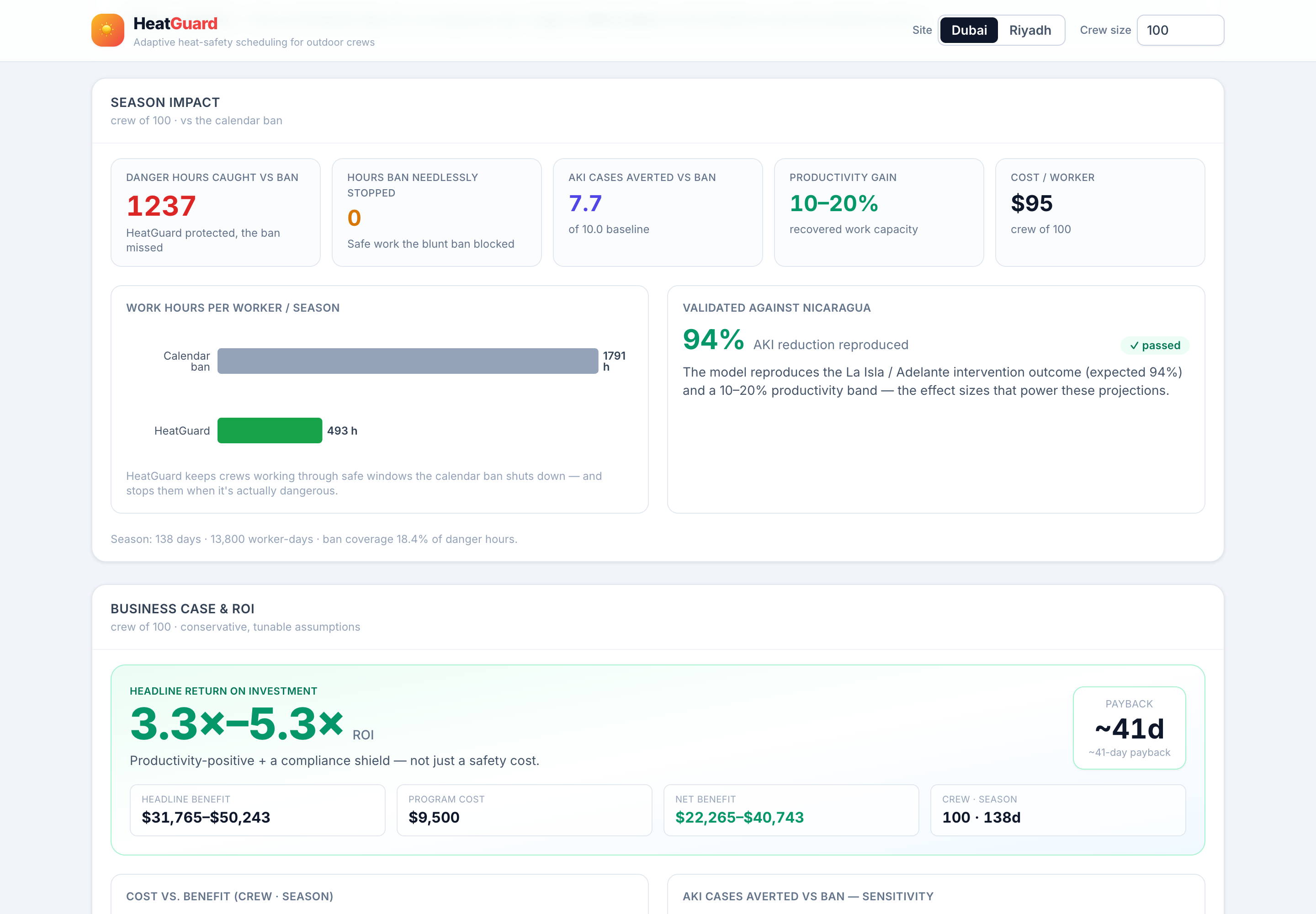Viewport: 1316px width, 914px height.
Task: Click the Season 138 days footnote text
Action: click(x=314, y=539)
